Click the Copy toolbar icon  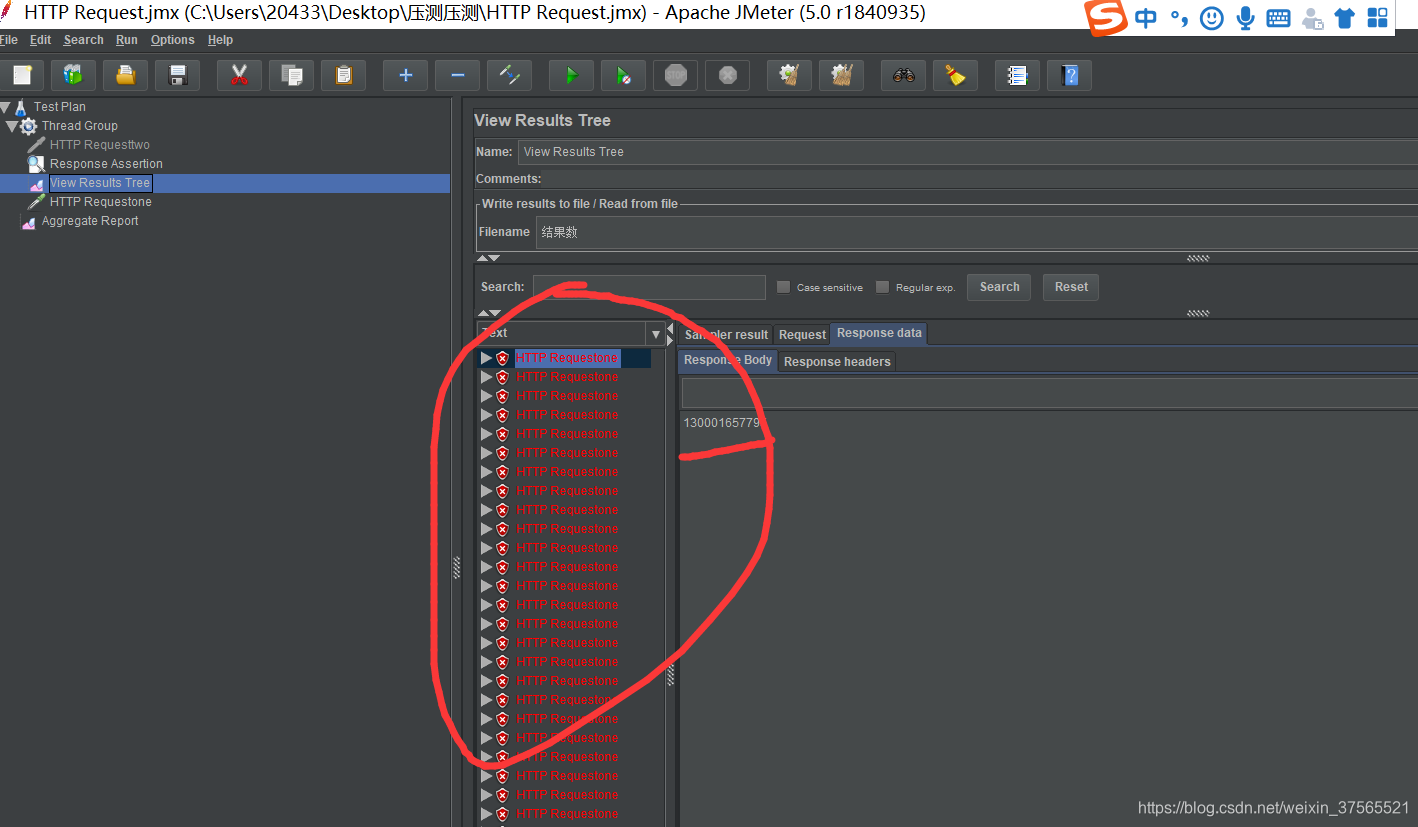coord(291,75)
